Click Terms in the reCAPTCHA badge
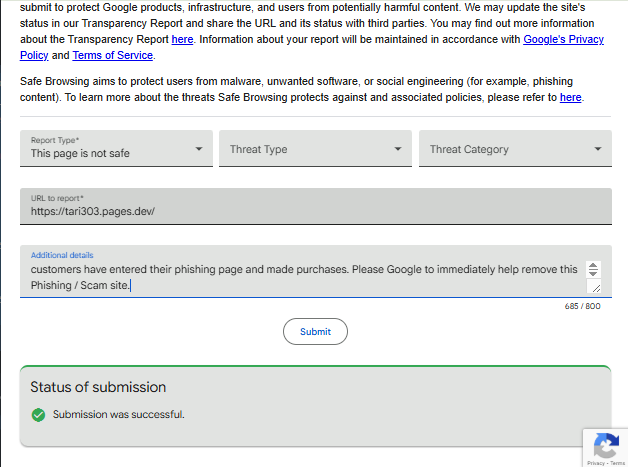 620,463
